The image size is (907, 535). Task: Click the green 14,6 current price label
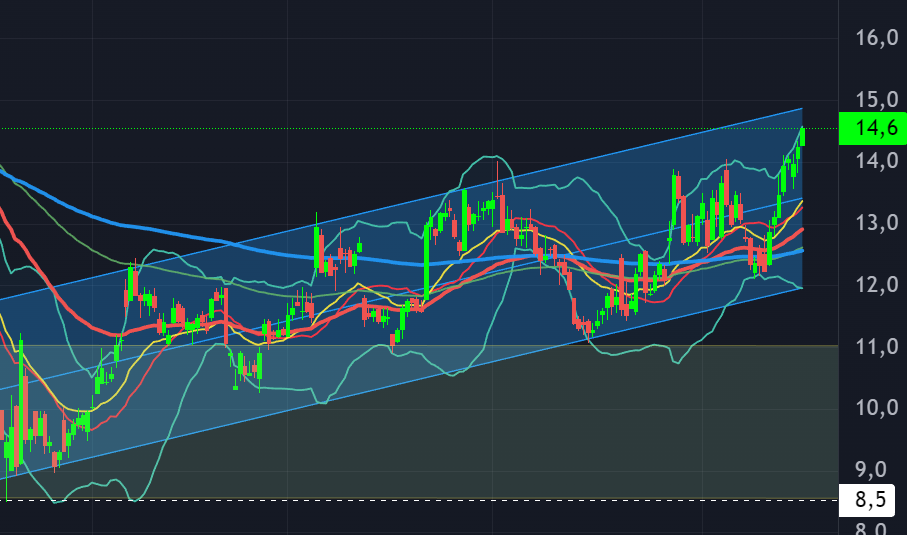(872, 128)
